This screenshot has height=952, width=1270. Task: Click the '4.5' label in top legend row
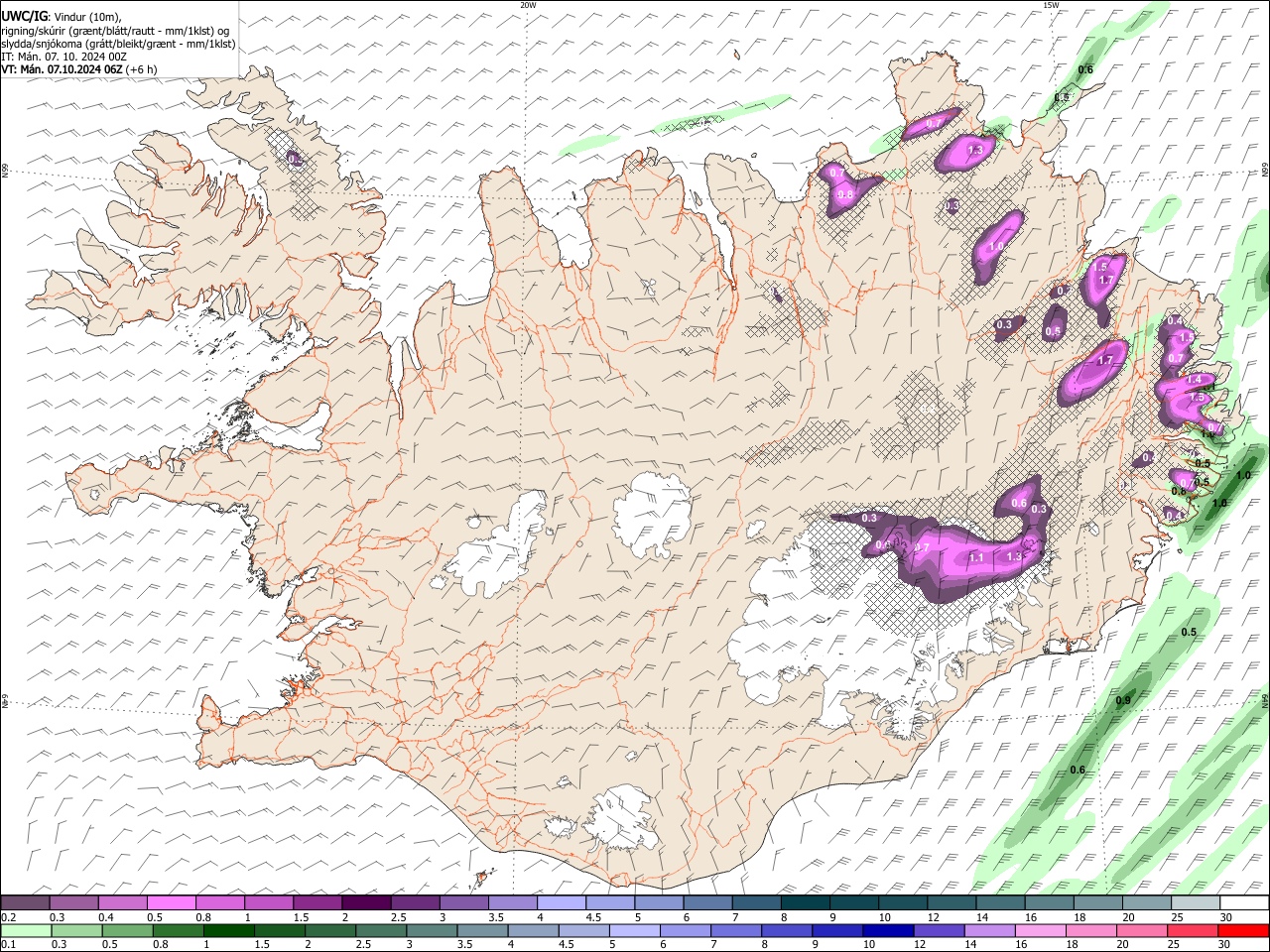coord(593,917)
